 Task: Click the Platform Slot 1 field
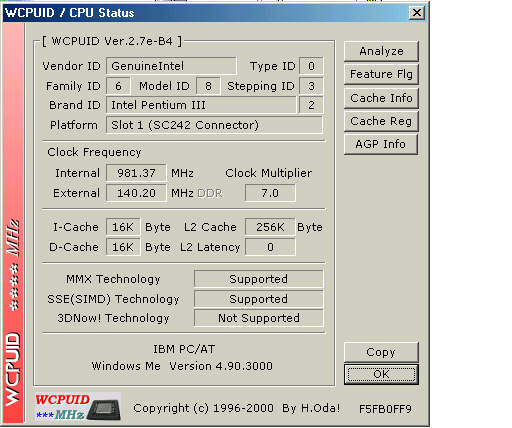tap(214, 125)
